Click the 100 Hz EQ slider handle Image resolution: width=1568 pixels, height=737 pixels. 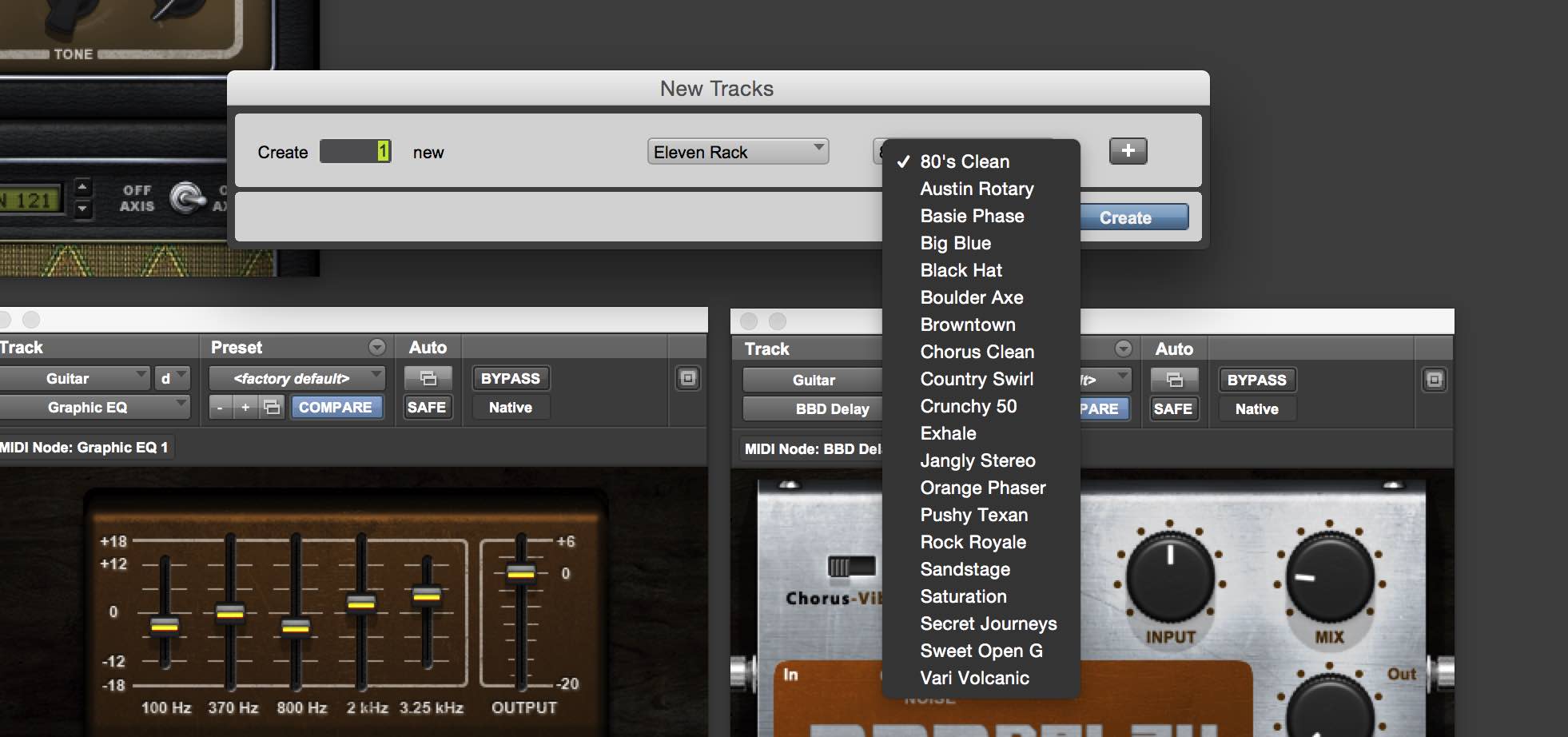(165, 625)
